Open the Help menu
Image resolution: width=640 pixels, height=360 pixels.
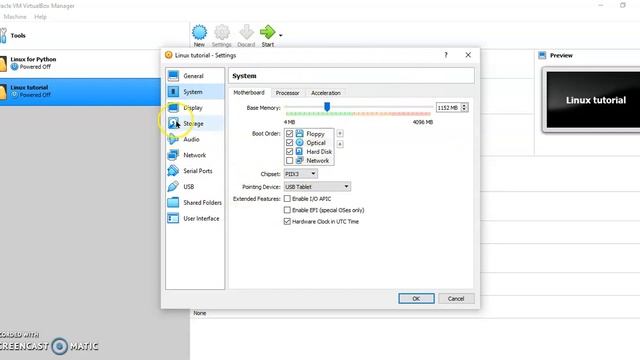[40, 17]
